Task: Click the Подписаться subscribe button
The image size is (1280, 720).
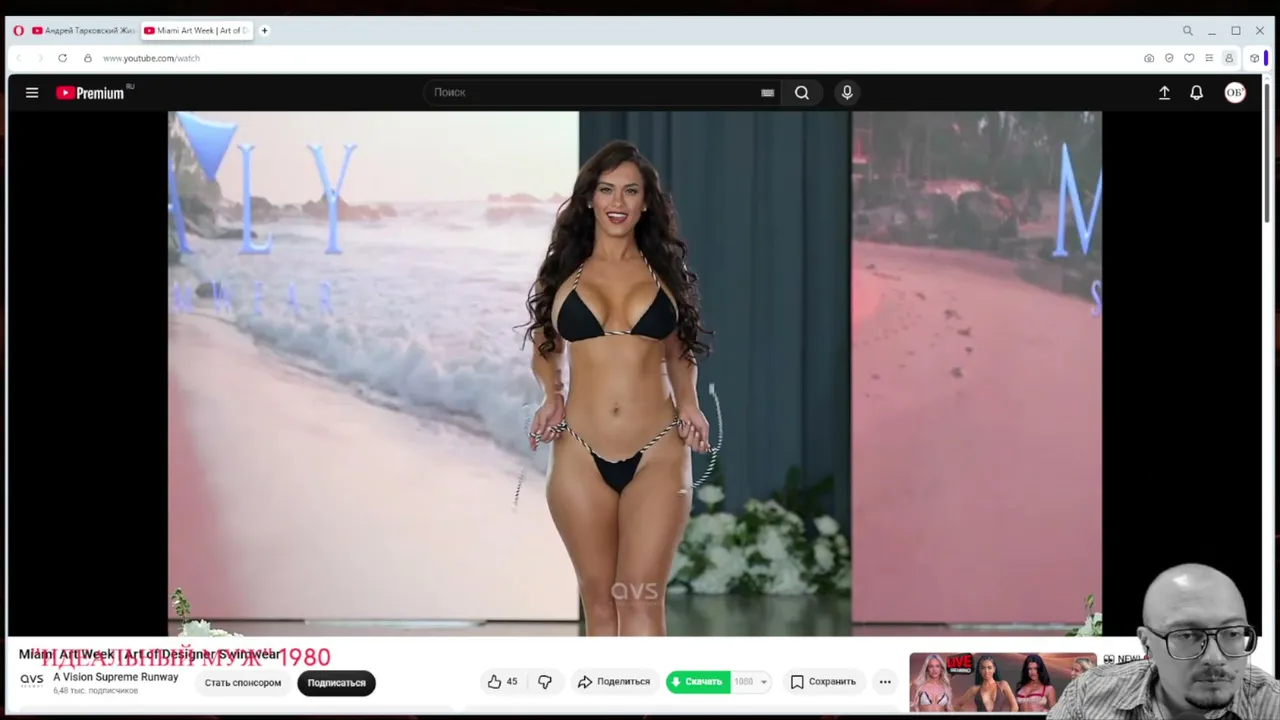Action: [x=336, y=683]
